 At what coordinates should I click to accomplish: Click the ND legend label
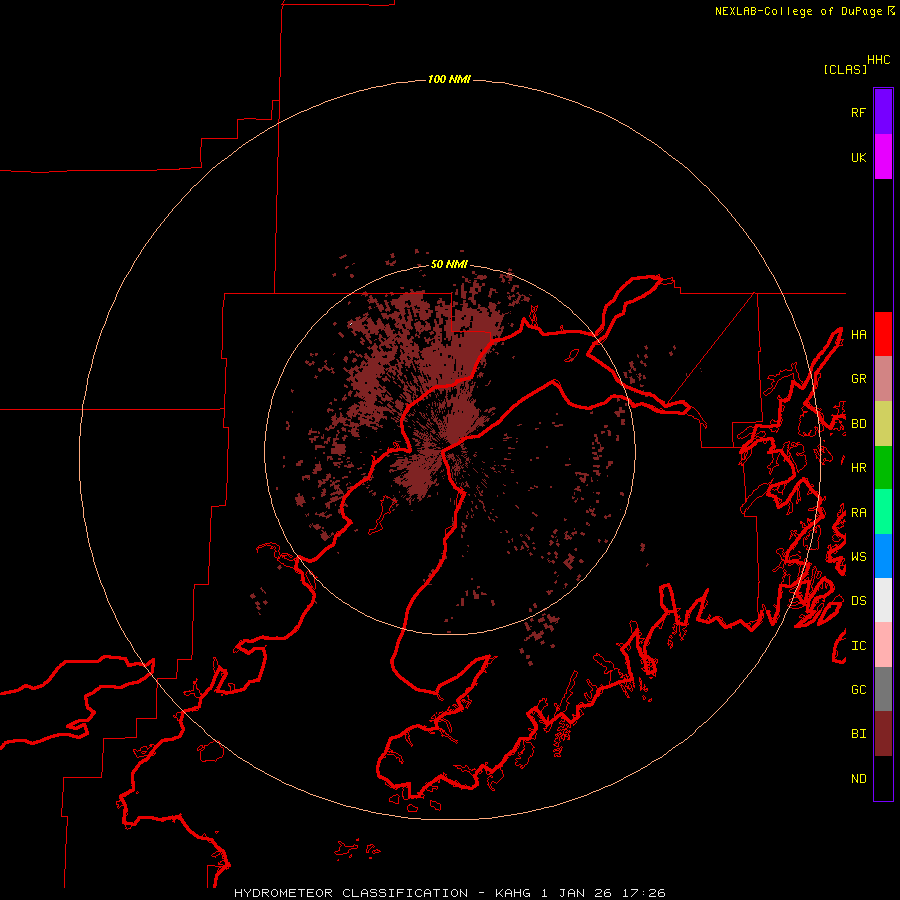point(858,779)
